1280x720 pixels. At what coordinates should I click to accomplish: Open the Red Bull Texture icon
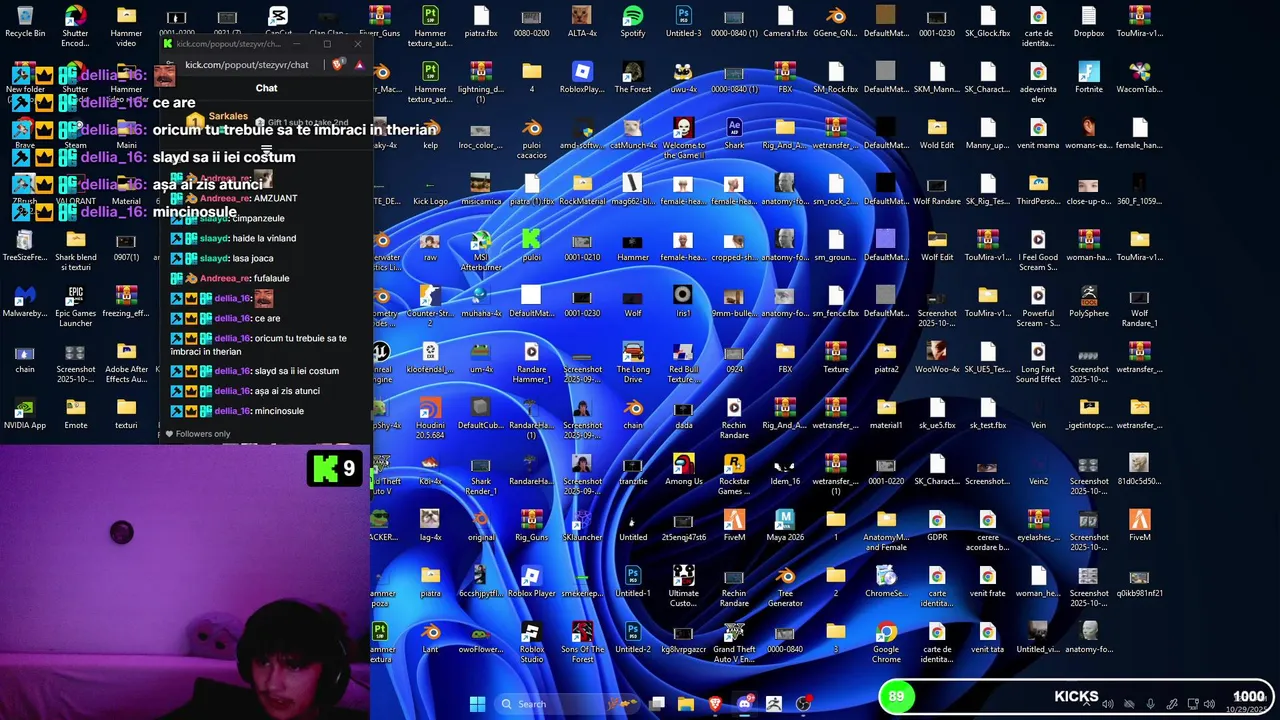point(684,363)
